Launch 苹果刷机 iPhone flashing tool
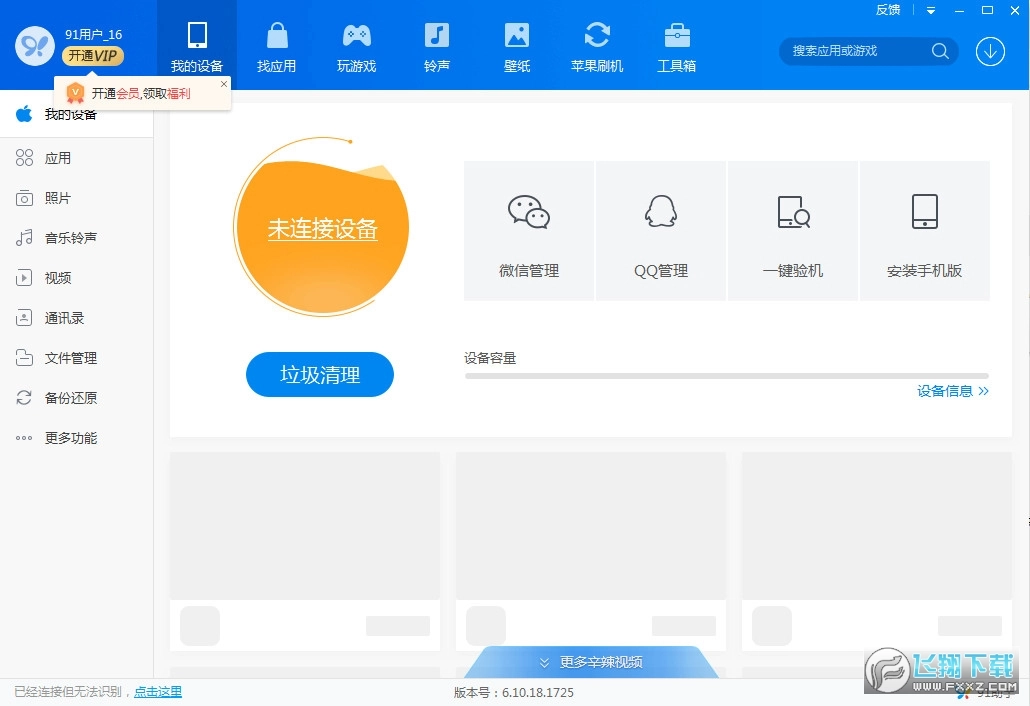The height and width of the screenshot is (706, 1030). pos(596,45)
